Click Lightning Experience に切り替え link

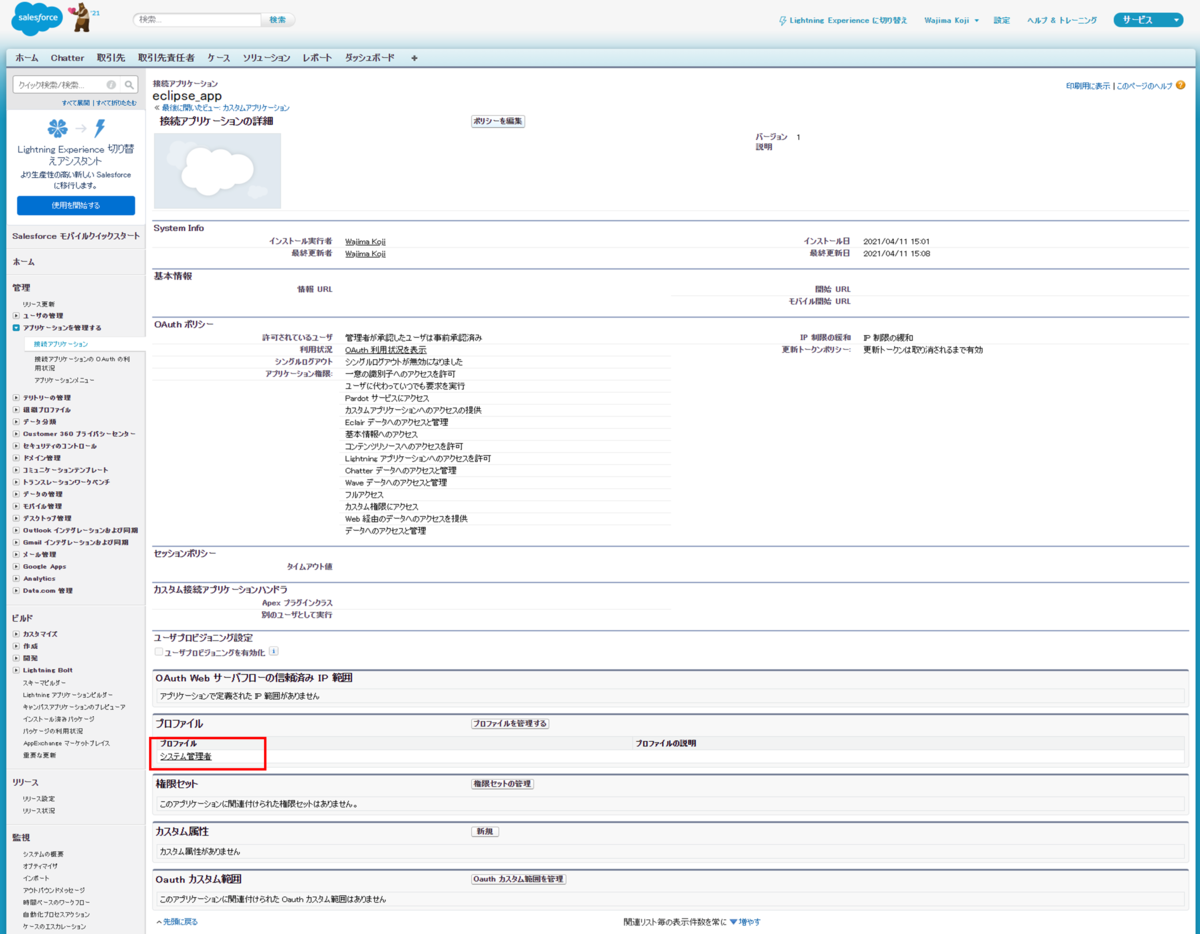[848, 20]
